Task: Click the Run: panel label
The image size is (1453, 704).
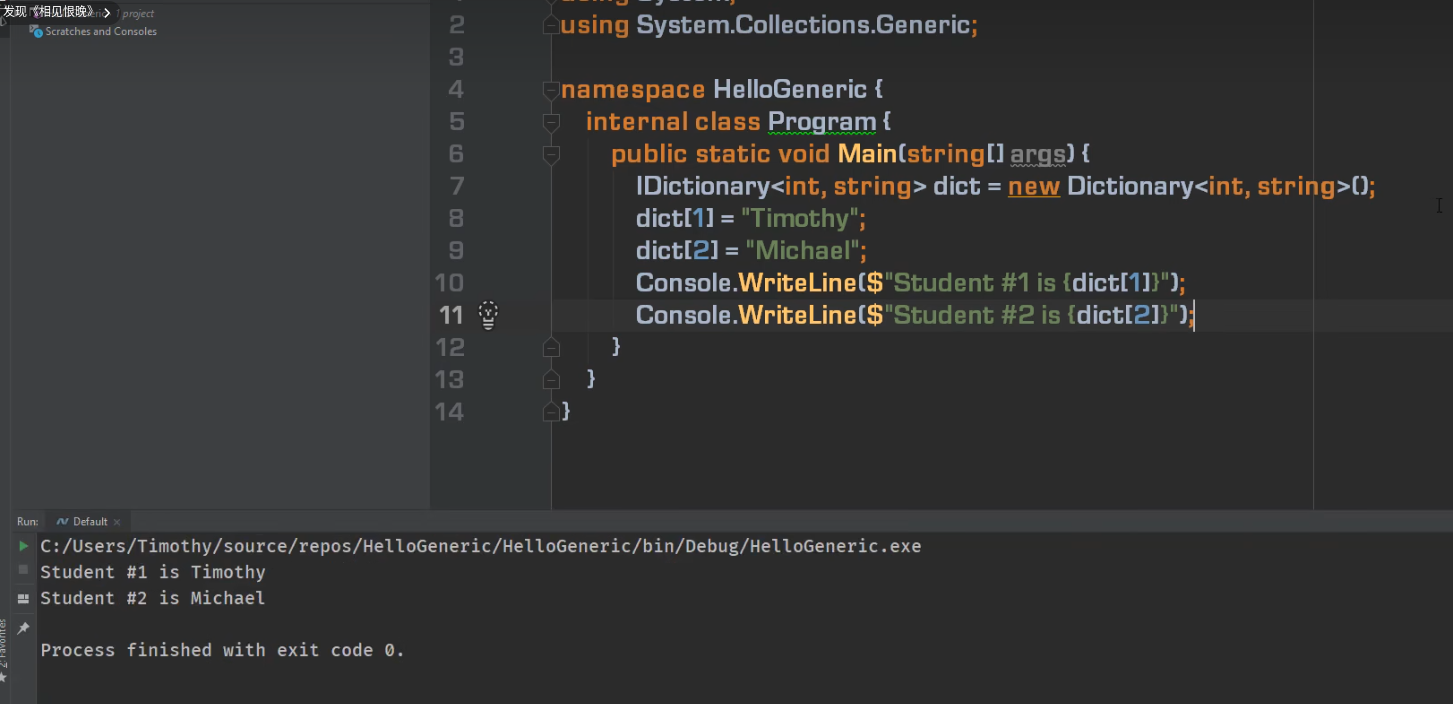Action: (27, 522)
